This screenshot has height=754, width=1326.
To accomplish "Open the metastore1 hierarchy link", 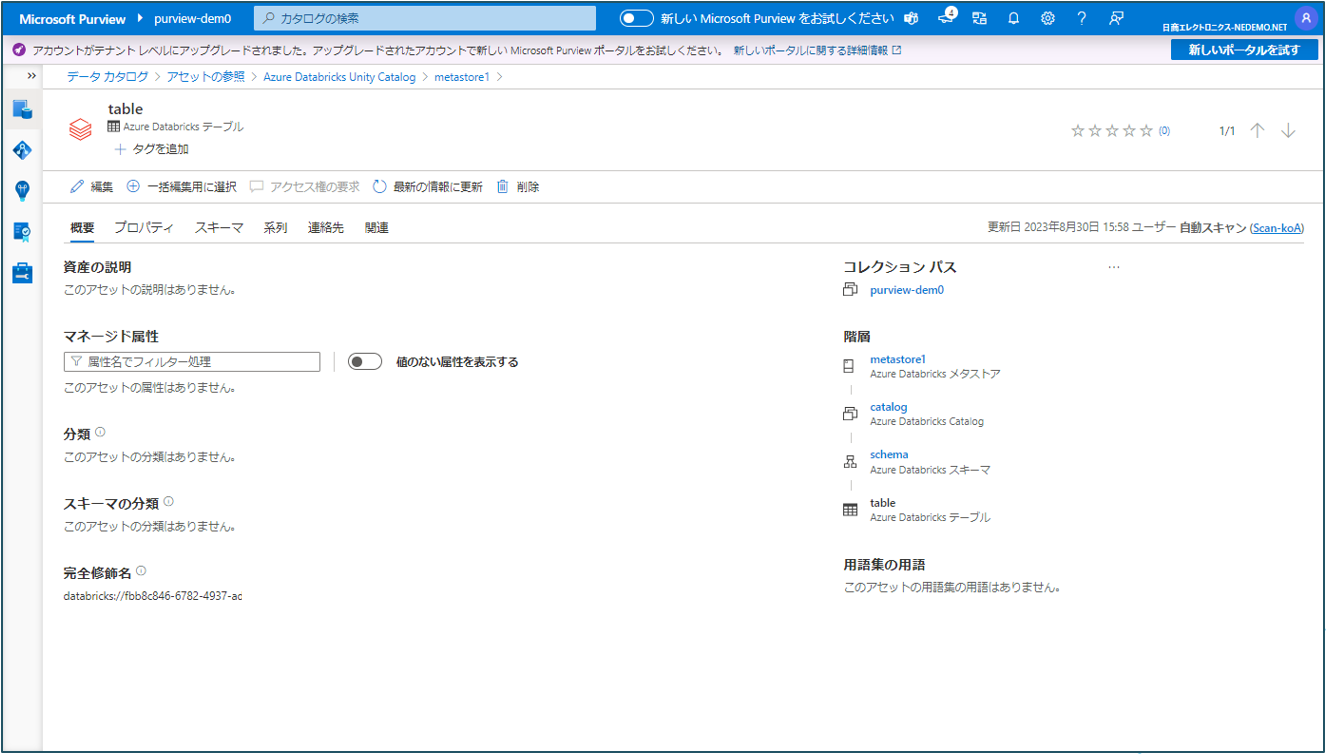I will click(898, 359).
